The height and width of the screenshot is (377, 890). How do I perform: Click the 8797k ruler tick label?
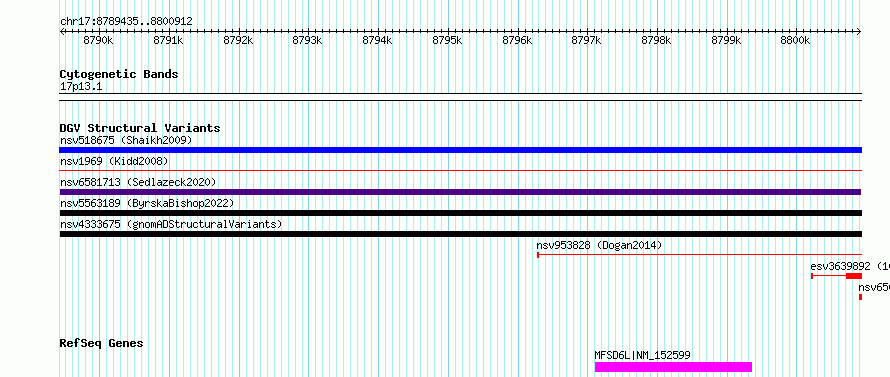pyautogui.click(x=587, y=40)
